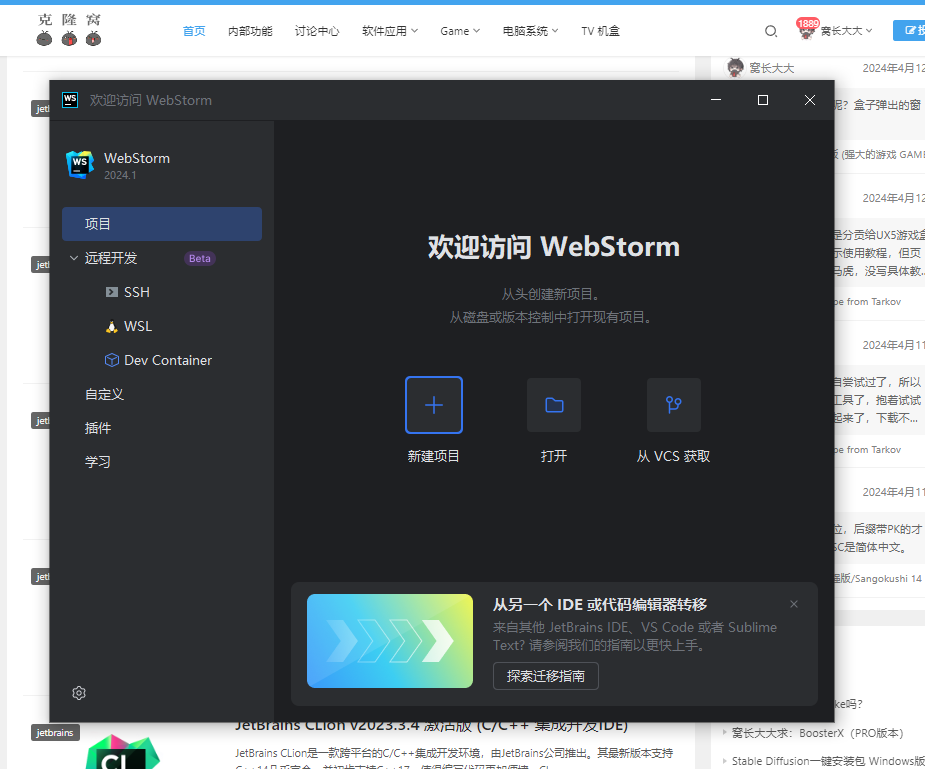
Task: Click the version text 2024.1
Action: coord(120,175)
